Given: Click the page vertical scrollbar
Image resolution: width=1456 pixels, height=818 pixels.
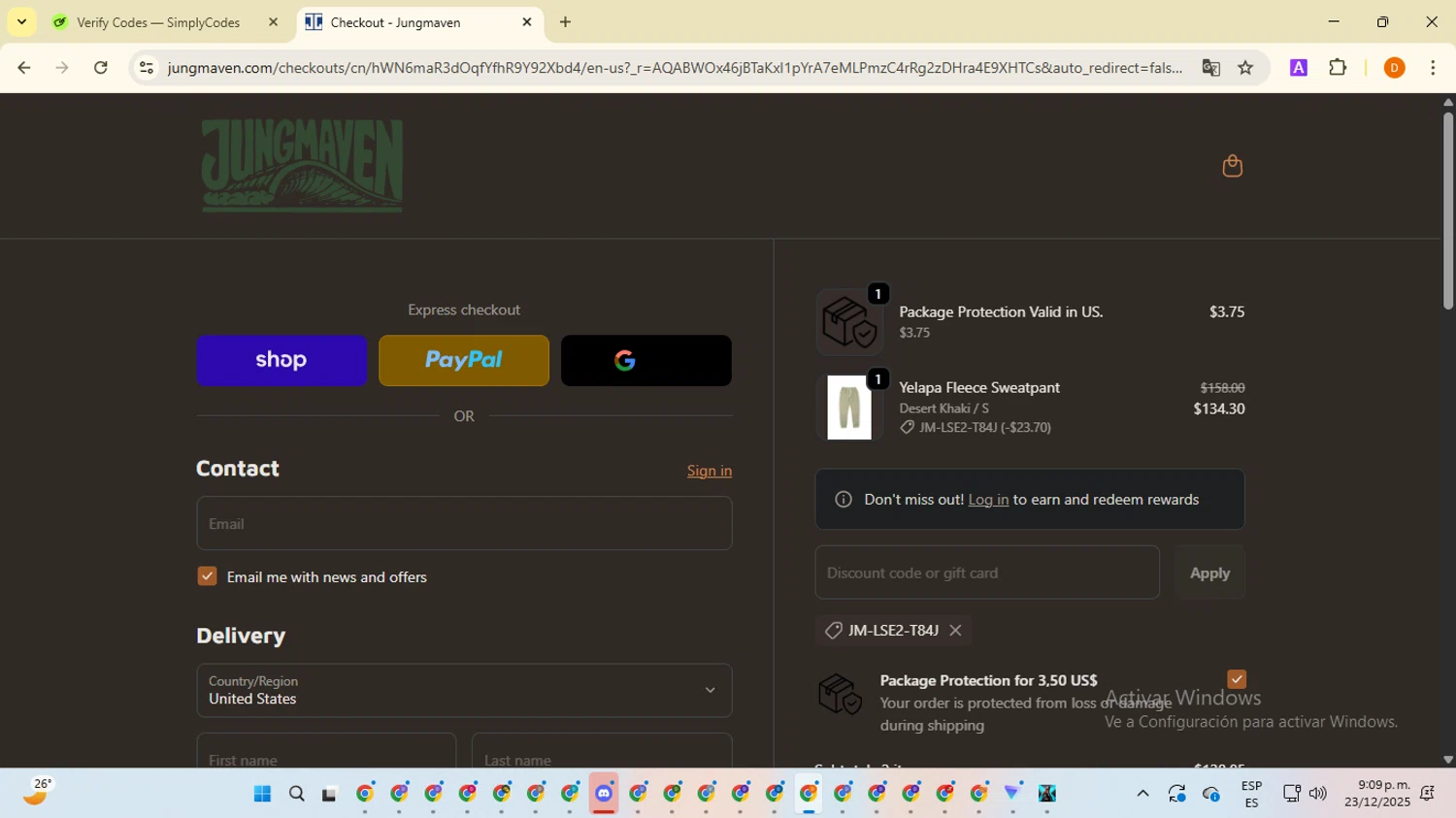Looking at the screenshot, I should pos(1447,212).
